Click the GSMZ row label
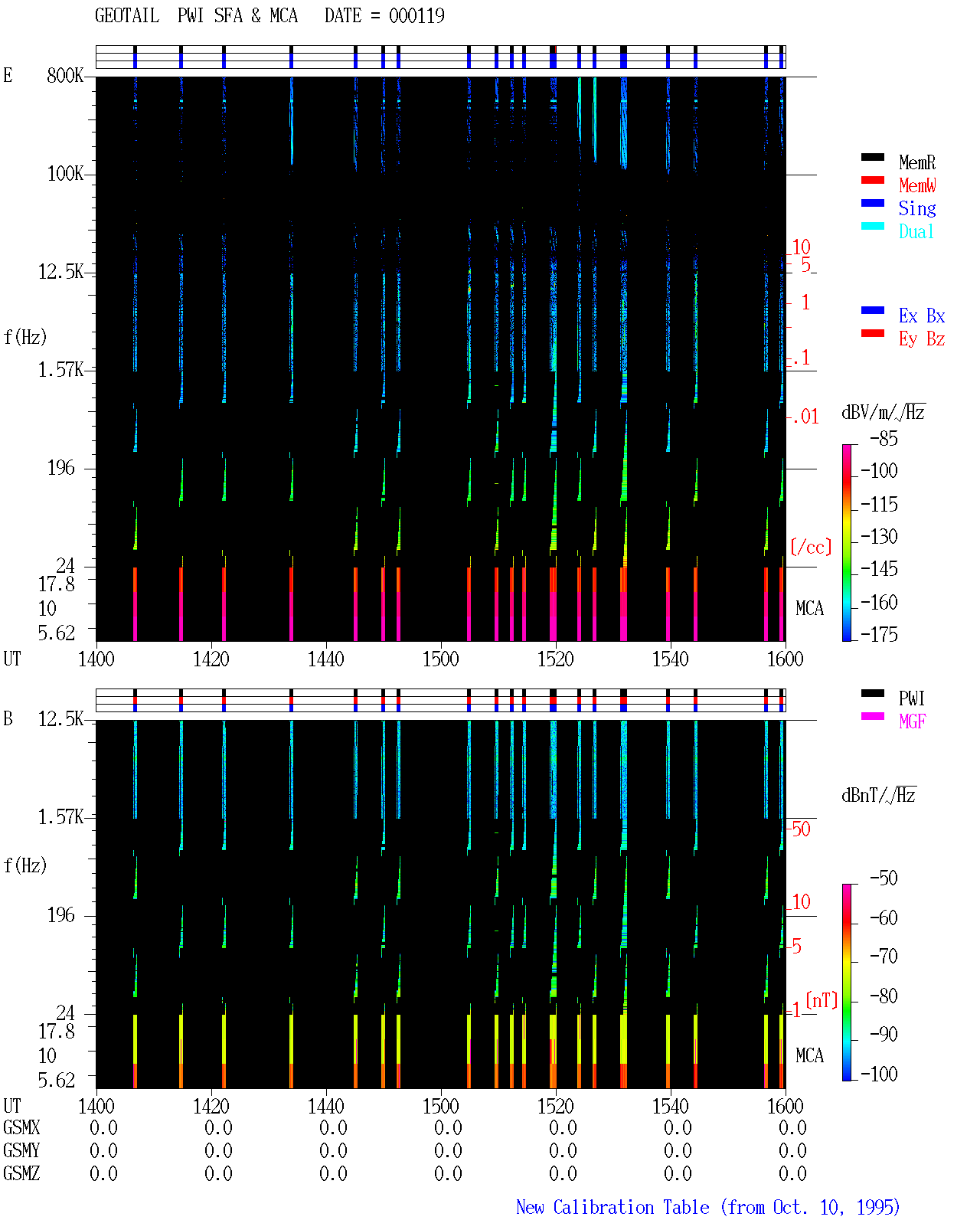The image size is (980, 1220). point(21,1173)
